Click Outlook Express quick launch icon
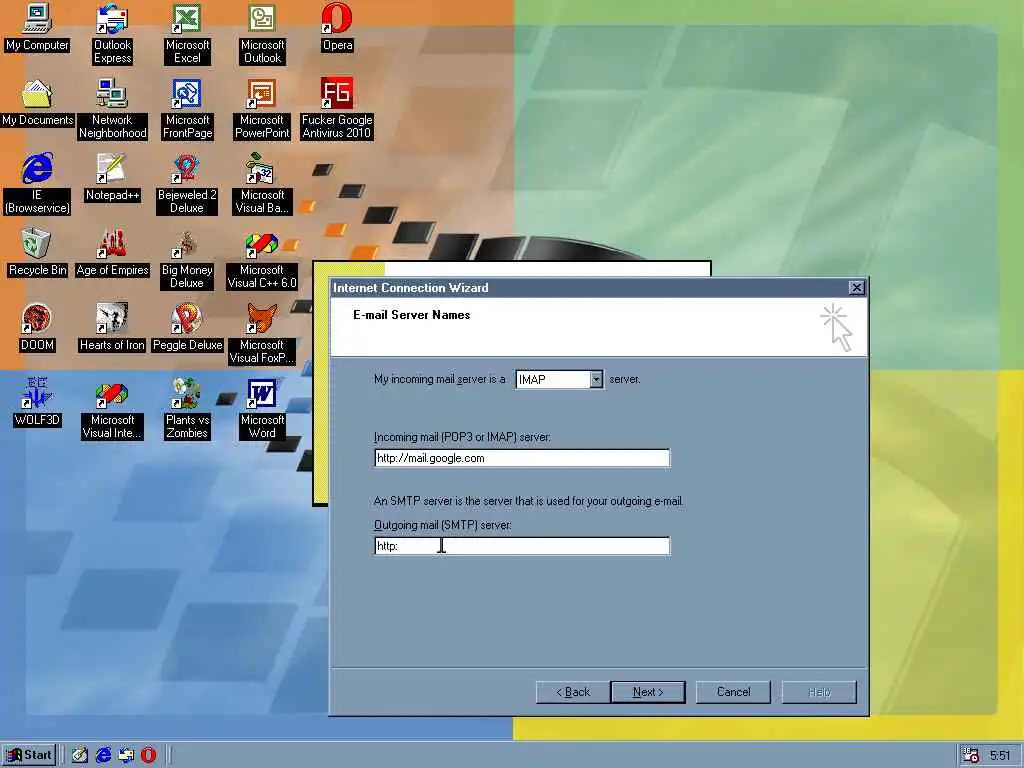The image size is (1024, 768). [x=126, y=755]
